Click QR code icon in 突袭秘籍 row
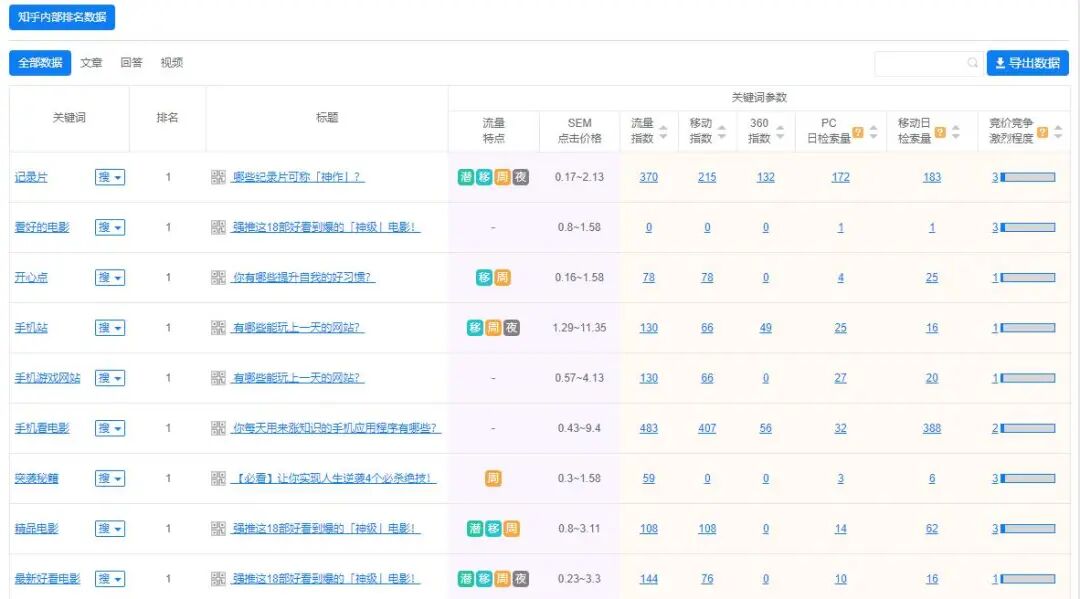 [x=218, y=479]
